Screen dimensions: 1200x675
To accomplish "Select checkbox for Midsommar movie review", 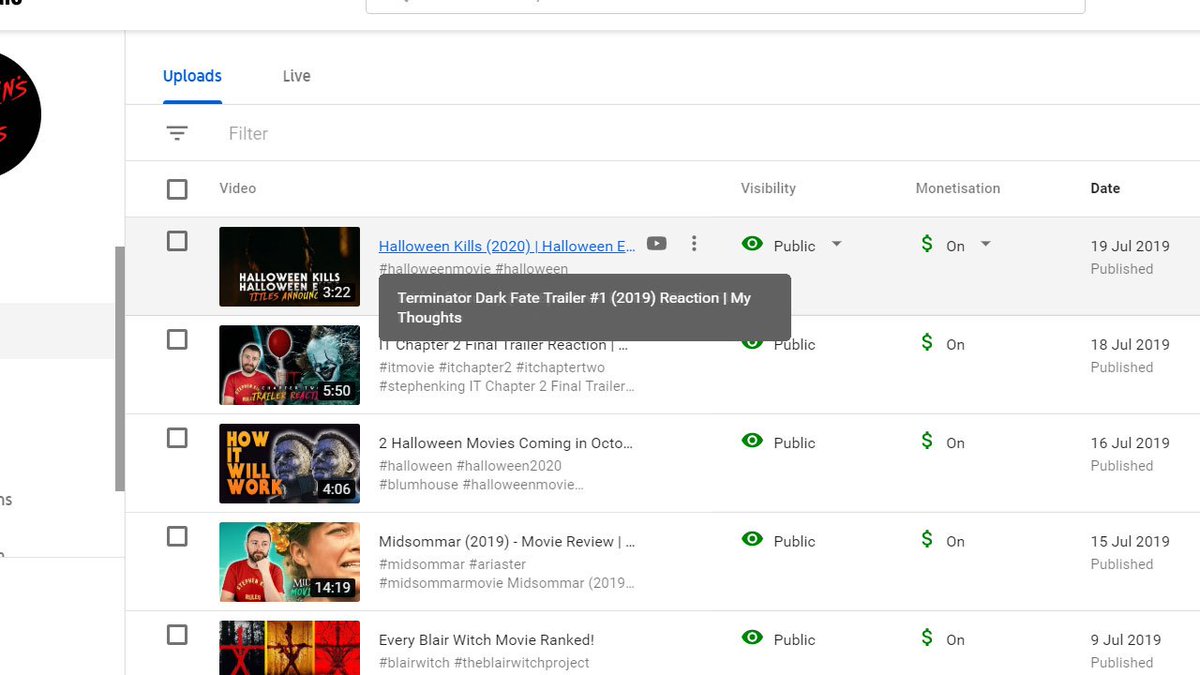I will point(177,537).
